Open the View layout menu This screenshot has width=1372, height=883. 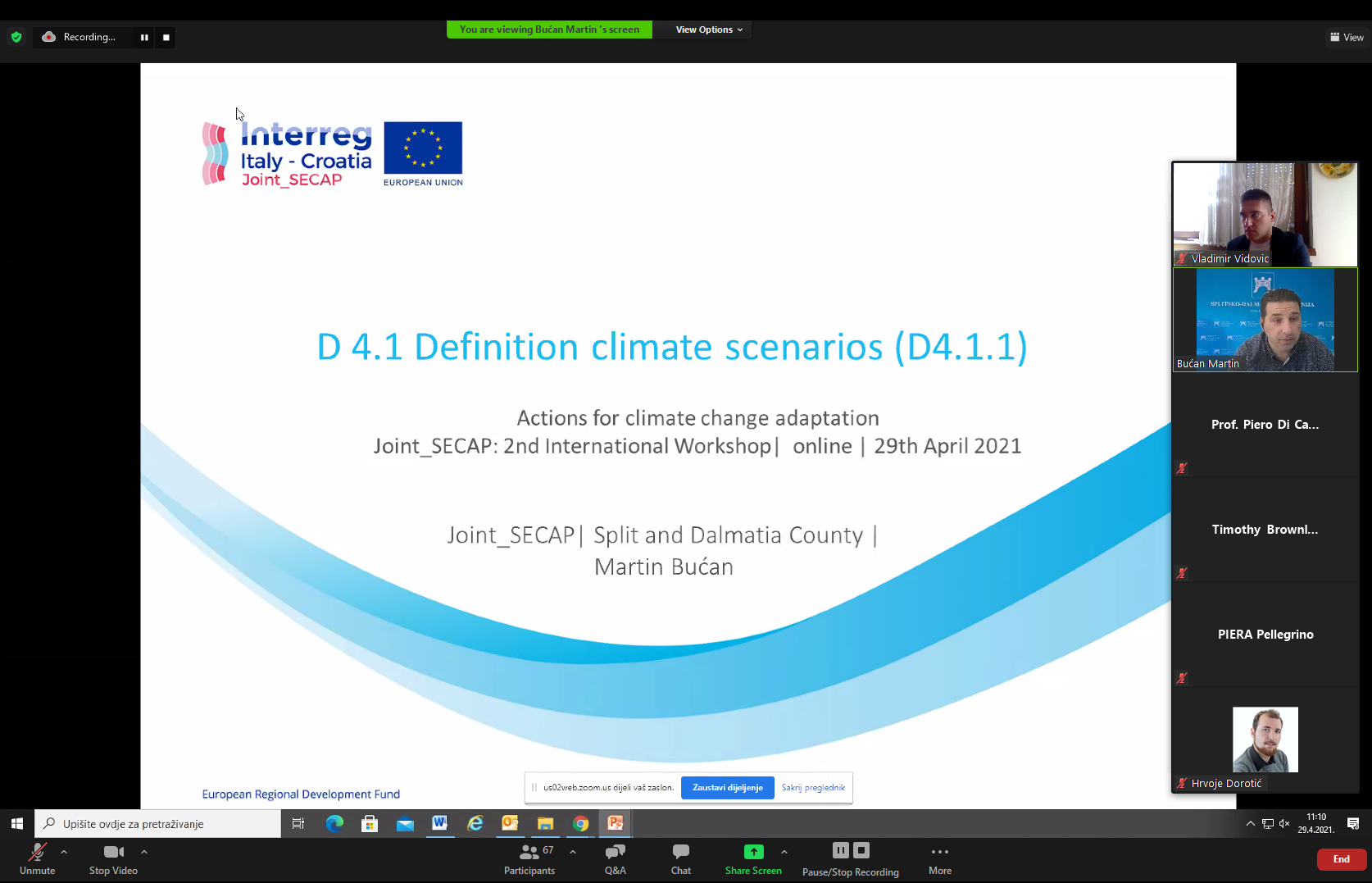[1347, 38]
